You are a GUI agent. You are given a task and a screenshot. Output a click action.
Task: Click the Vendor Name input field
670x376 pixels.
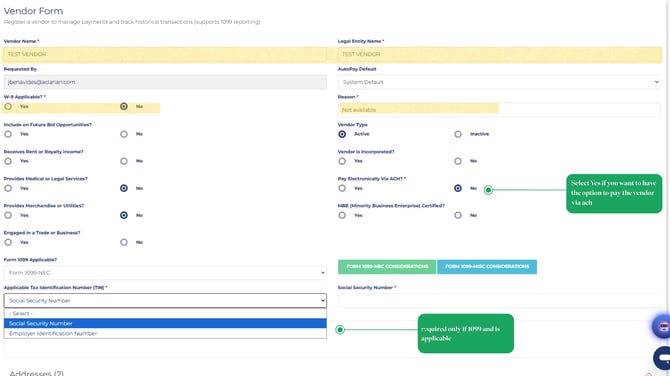(165, 54)
